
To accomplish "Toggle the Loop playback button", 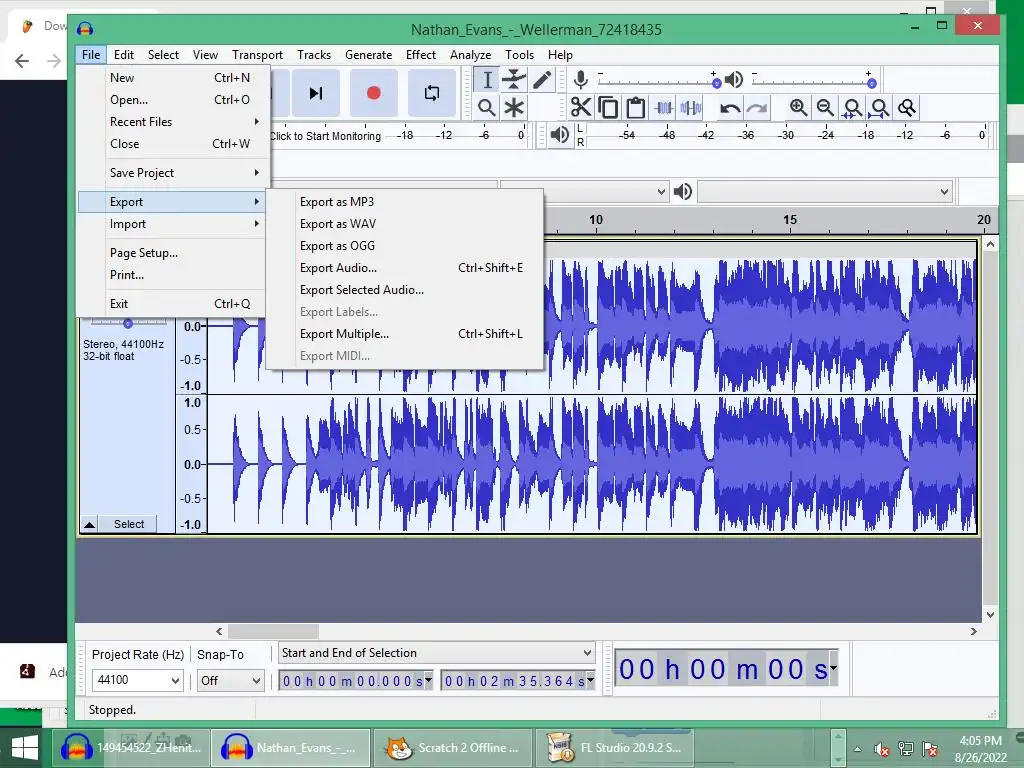I will tap(432, 93).
